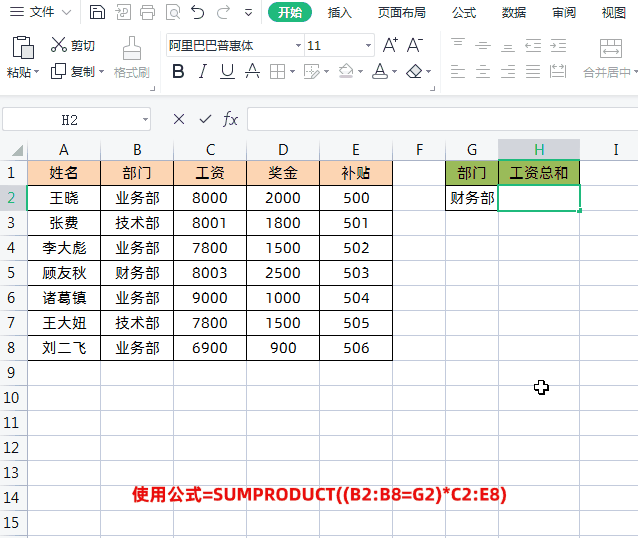Click the Save As icon
Screen dimensions: 638x538
coord(122,13)
